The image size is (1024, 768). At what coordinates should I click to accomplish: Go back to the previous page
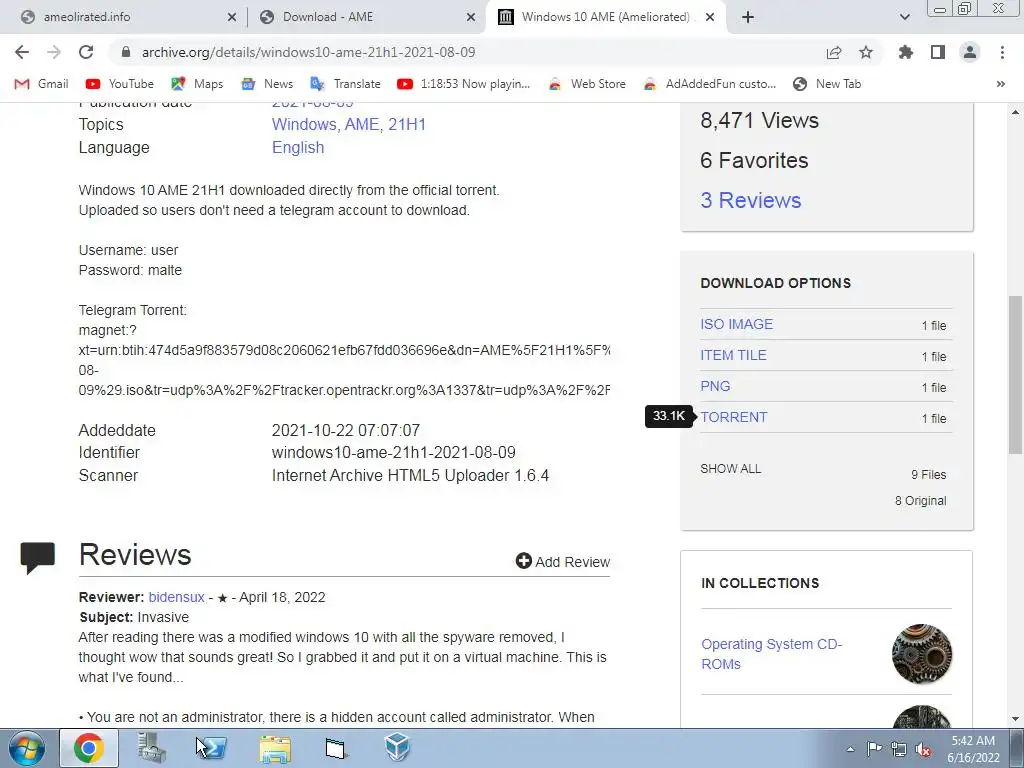[x=22, y=52]
